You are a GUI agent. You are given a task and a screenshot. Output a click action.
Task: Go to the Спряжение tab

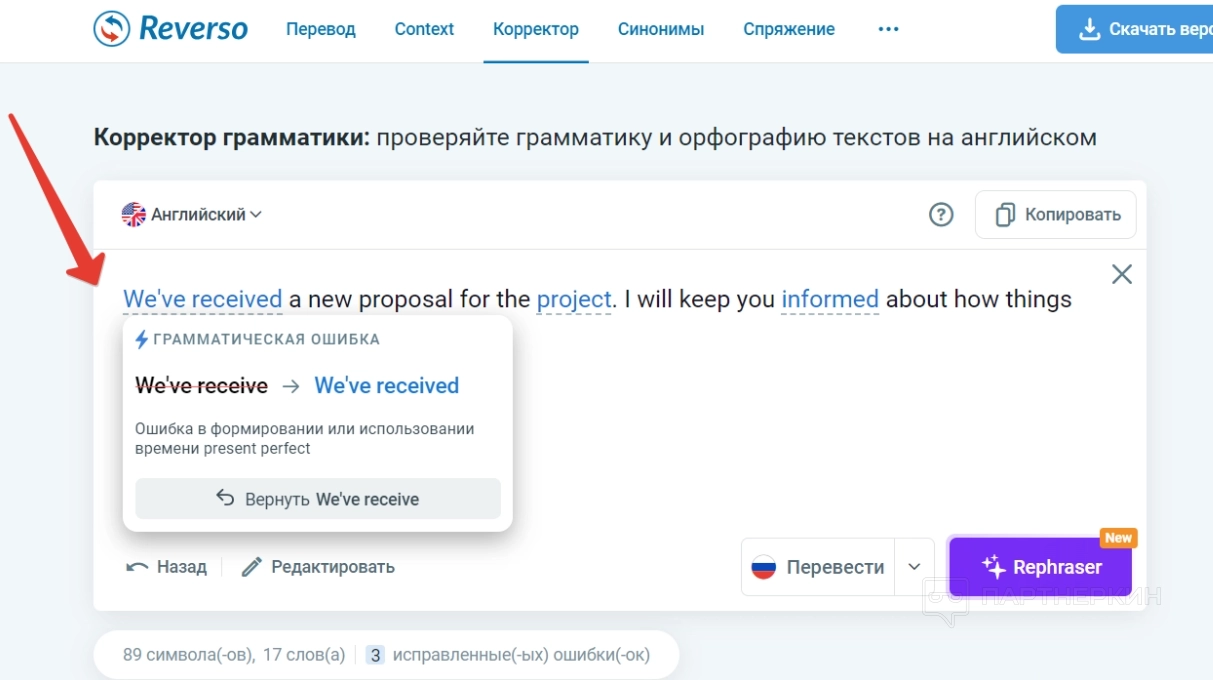pyautogui.click(x=789, y=29)
